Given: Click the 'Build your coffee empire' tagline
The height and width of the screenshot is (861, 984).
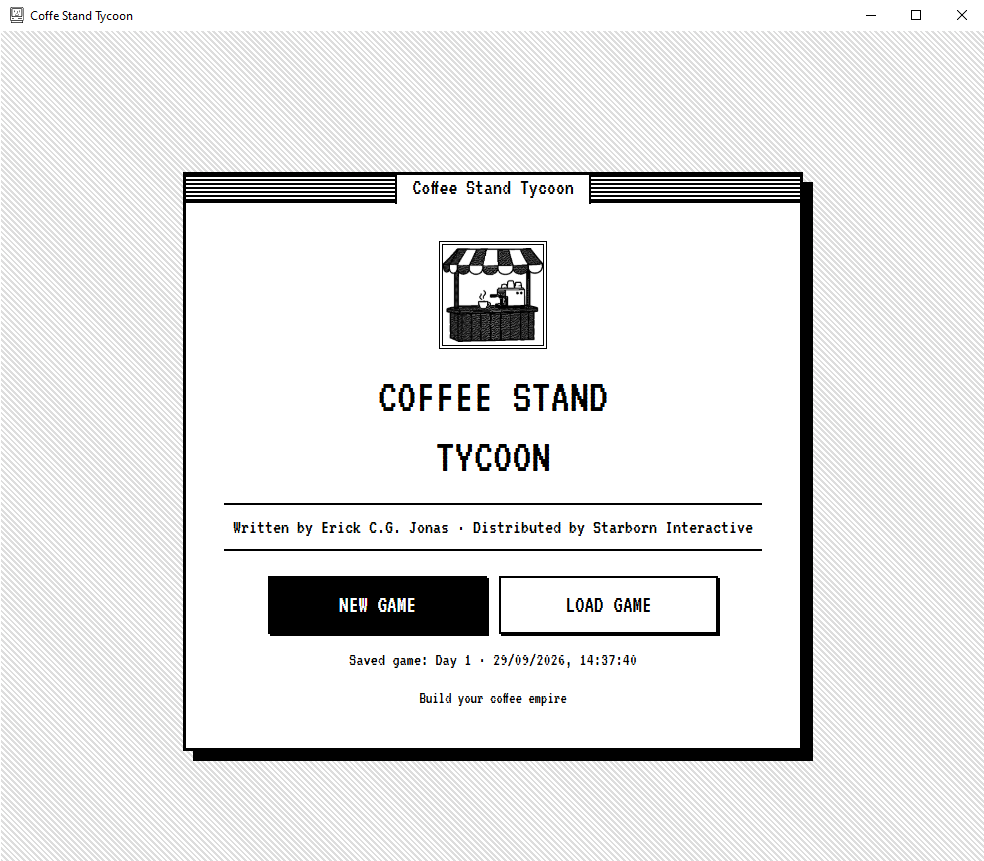Looking at the screenshot, I should pyautogui.click(x=493, y=698).
